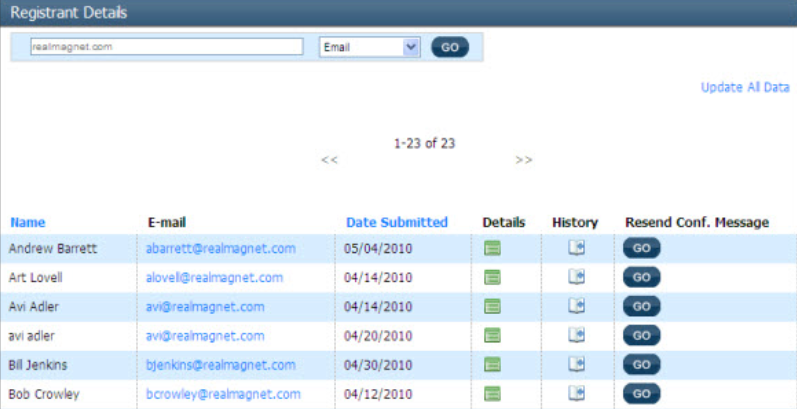Select the Andrew Barrett name cell
Image resolution: width=797 pixels, height=409 pixels.
pyautogui.click(x=53, y=249)
